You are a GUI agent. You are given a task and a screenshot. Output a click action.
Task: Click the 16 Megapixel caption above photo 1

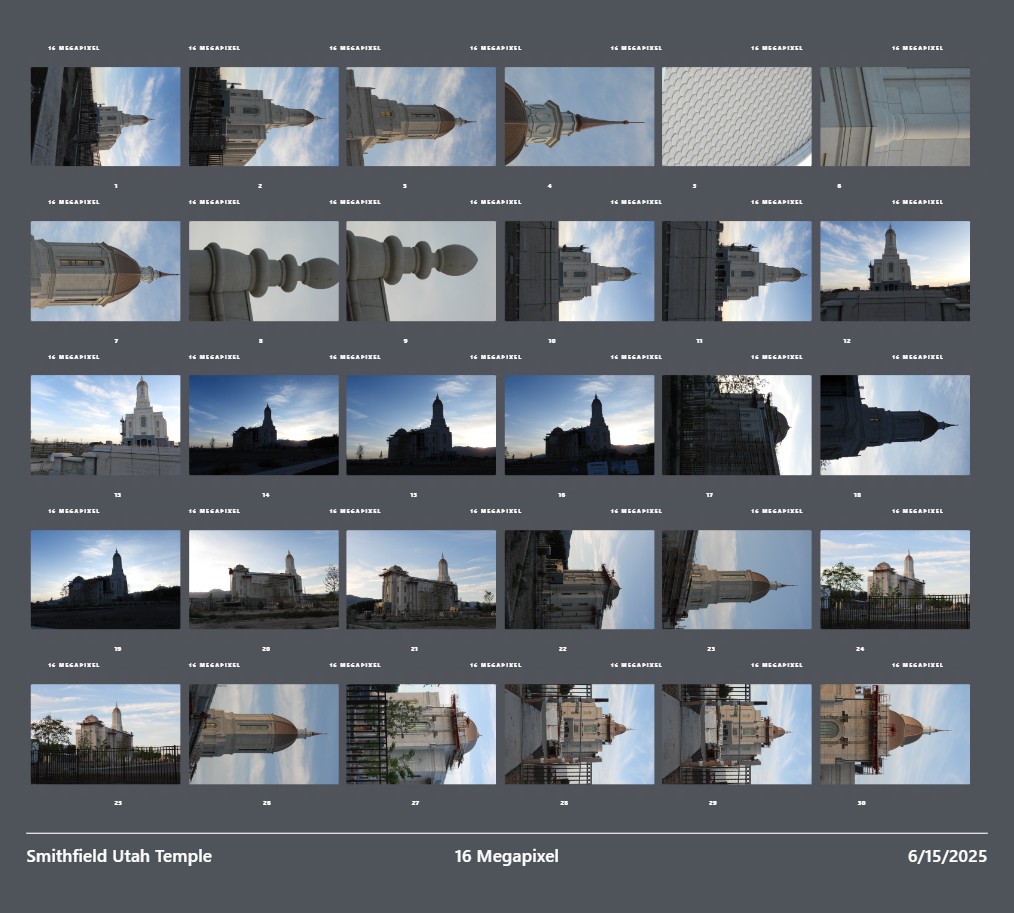pyautogui.click(x=74, y=48)
